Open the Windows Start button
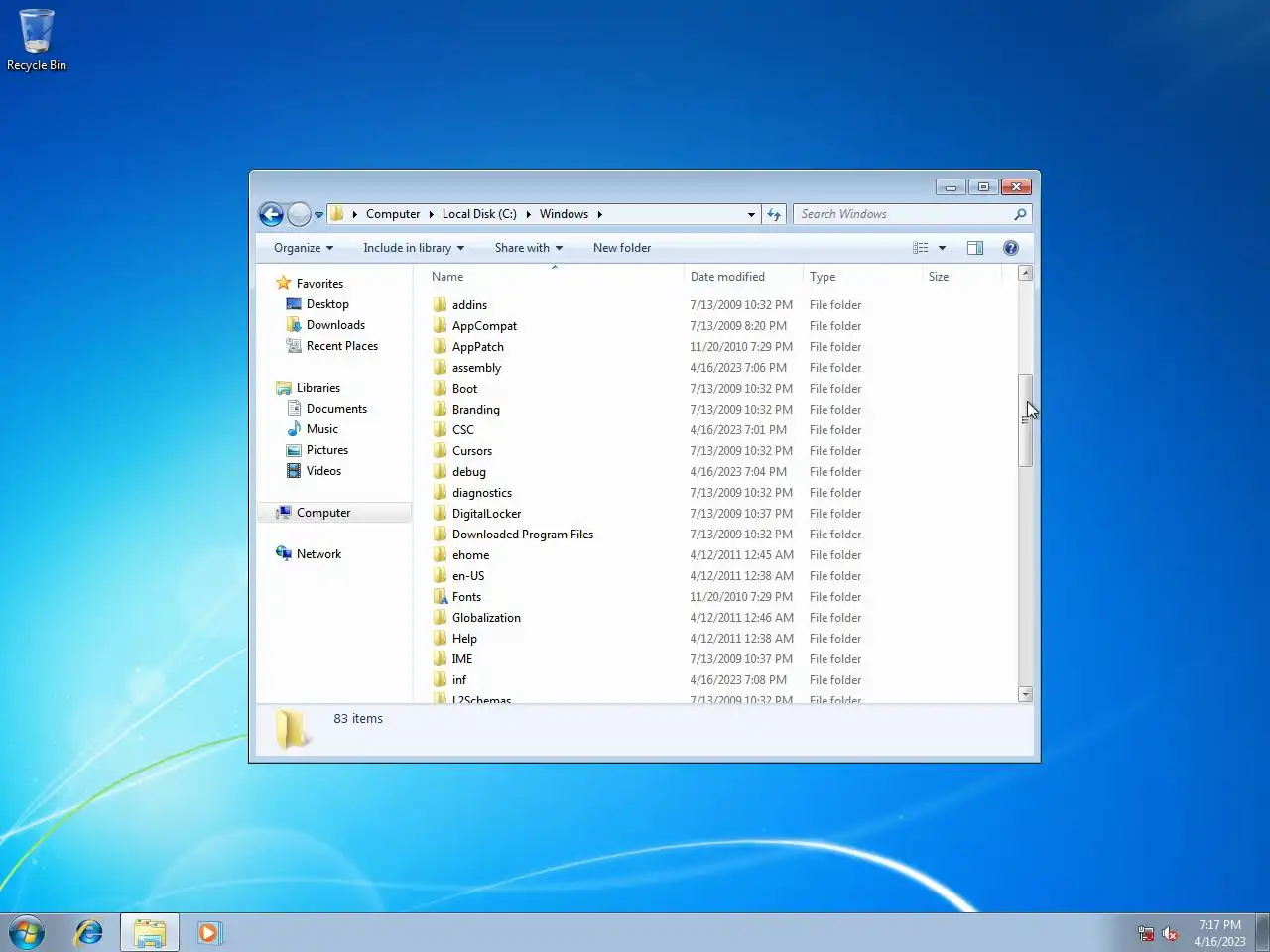Image resolution: width=1270 pixels, height=952 pixels. 27,933
